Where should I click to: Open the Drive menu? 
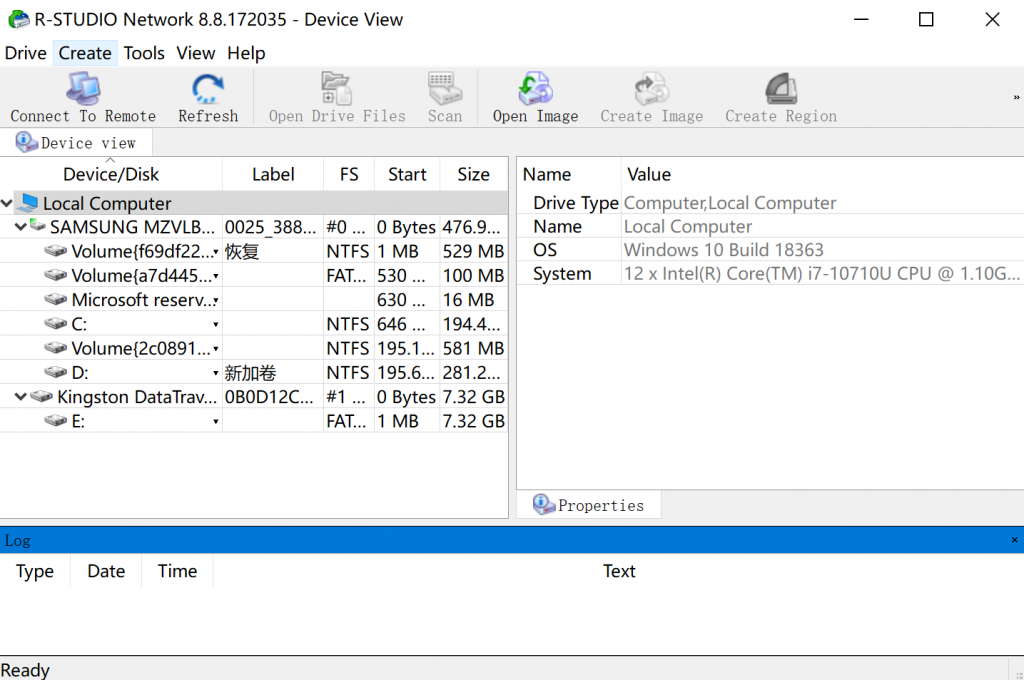(x=25, y=53)
